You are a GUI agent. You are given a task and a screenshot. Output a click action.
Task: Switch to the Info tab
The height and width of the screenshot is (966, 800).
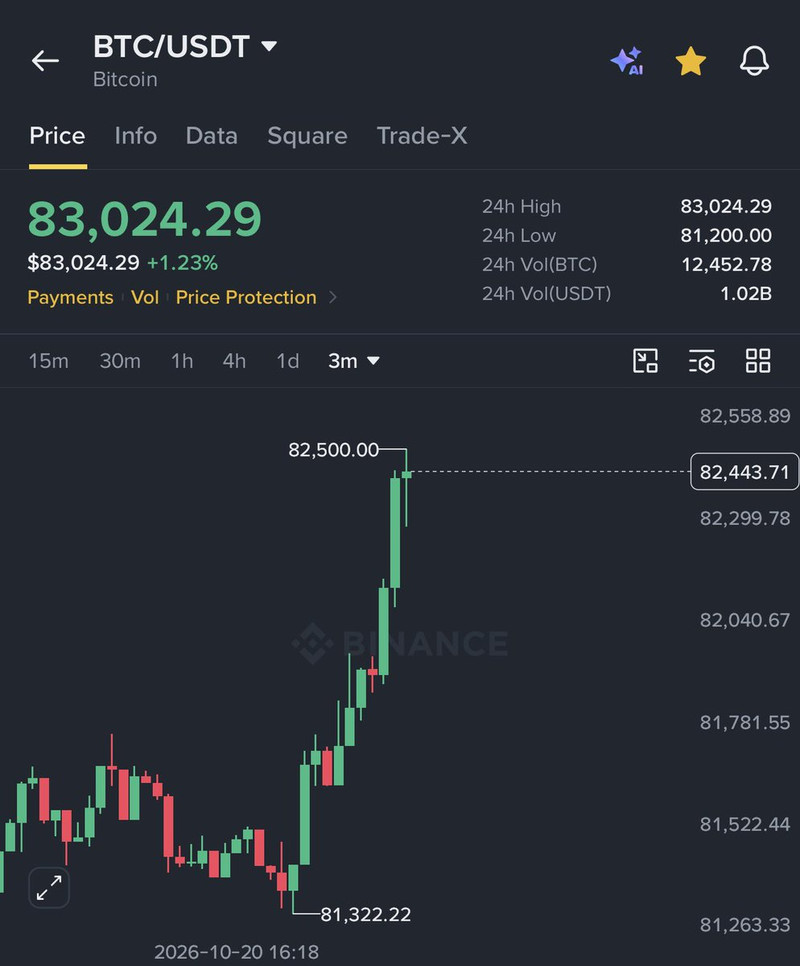(x=135, y=136)
